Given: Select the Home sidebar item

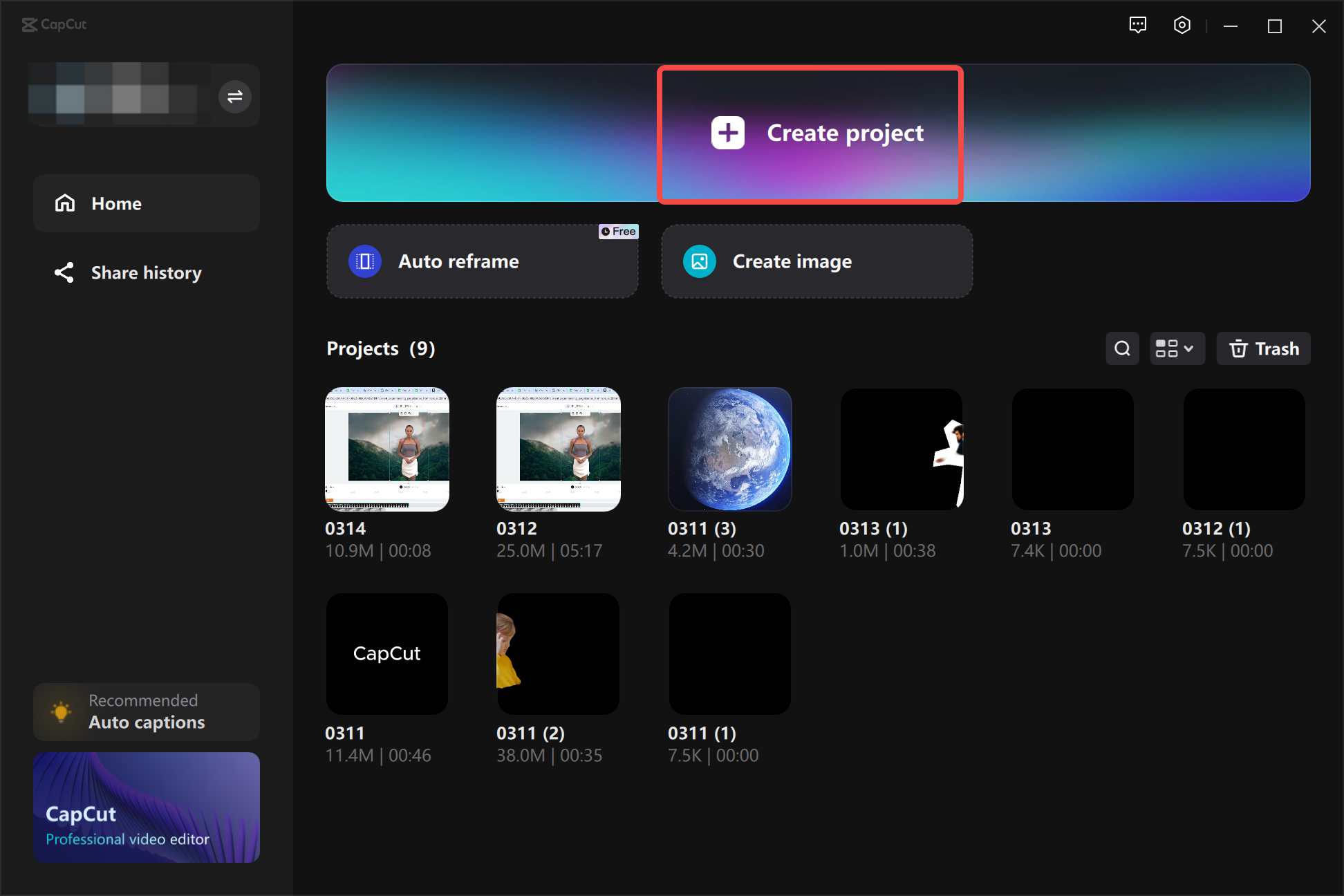Looking at the screenshot, I should (x=146, y=203).
